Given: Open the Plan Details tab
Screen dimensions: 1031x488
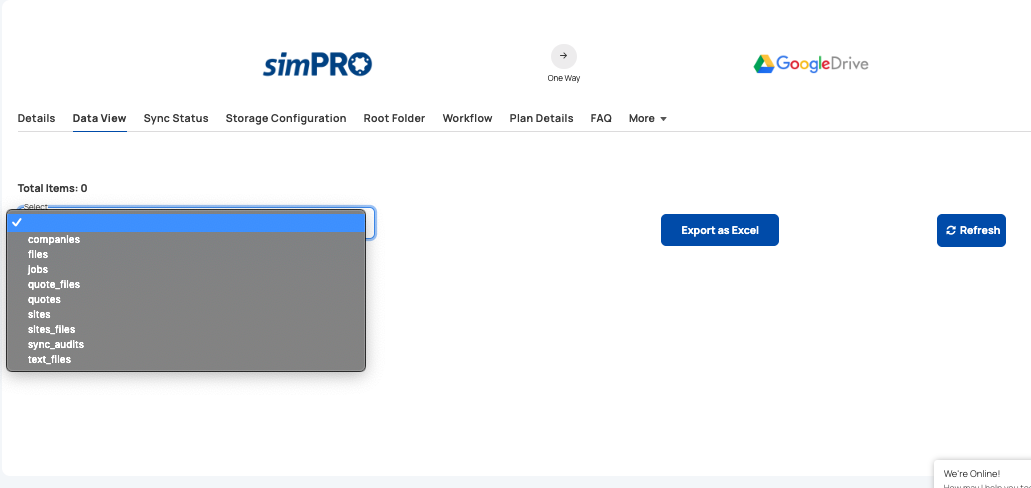Looking at the screenshot, I should point(541,118).
